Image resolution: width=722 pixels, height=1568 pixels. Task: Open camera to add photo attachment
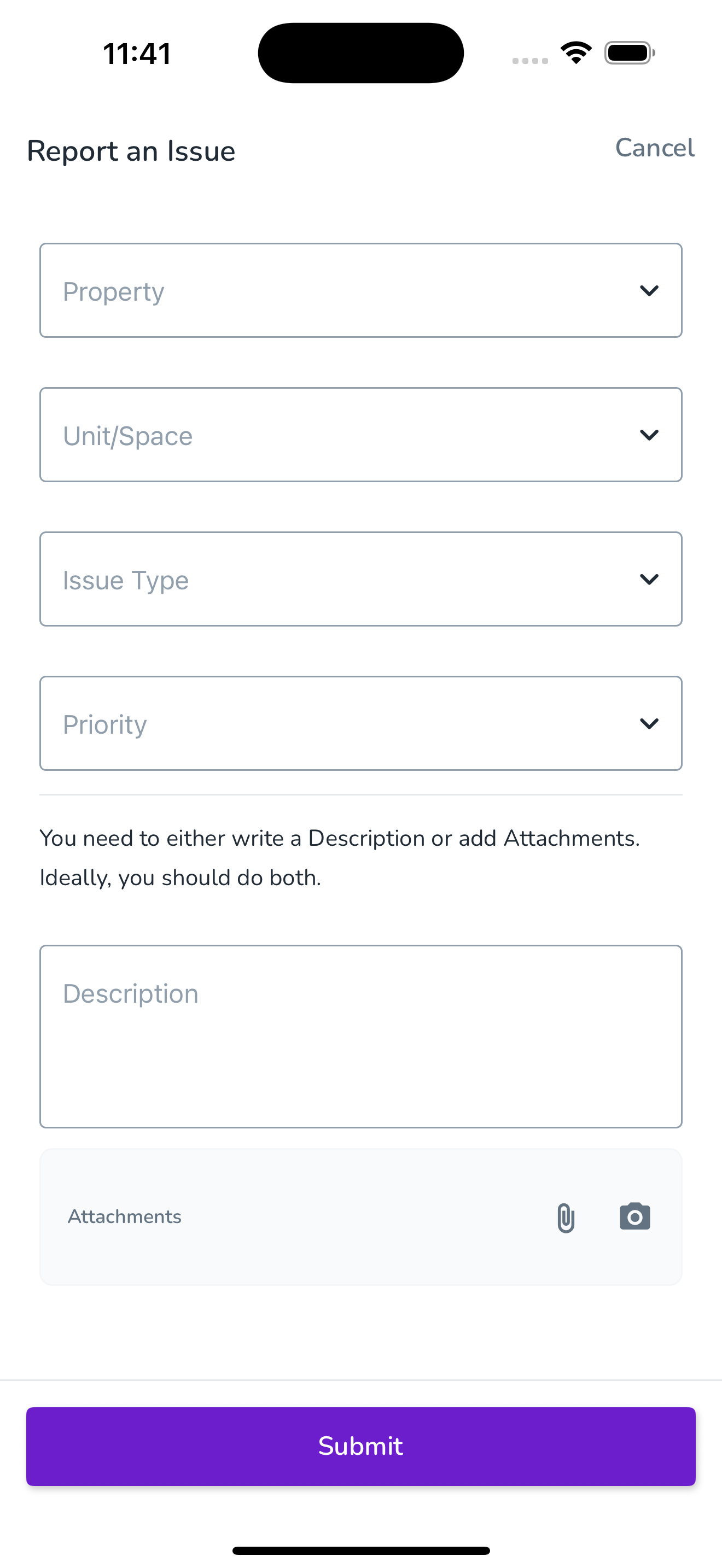pyautogui.click(x=635, y=1216)
